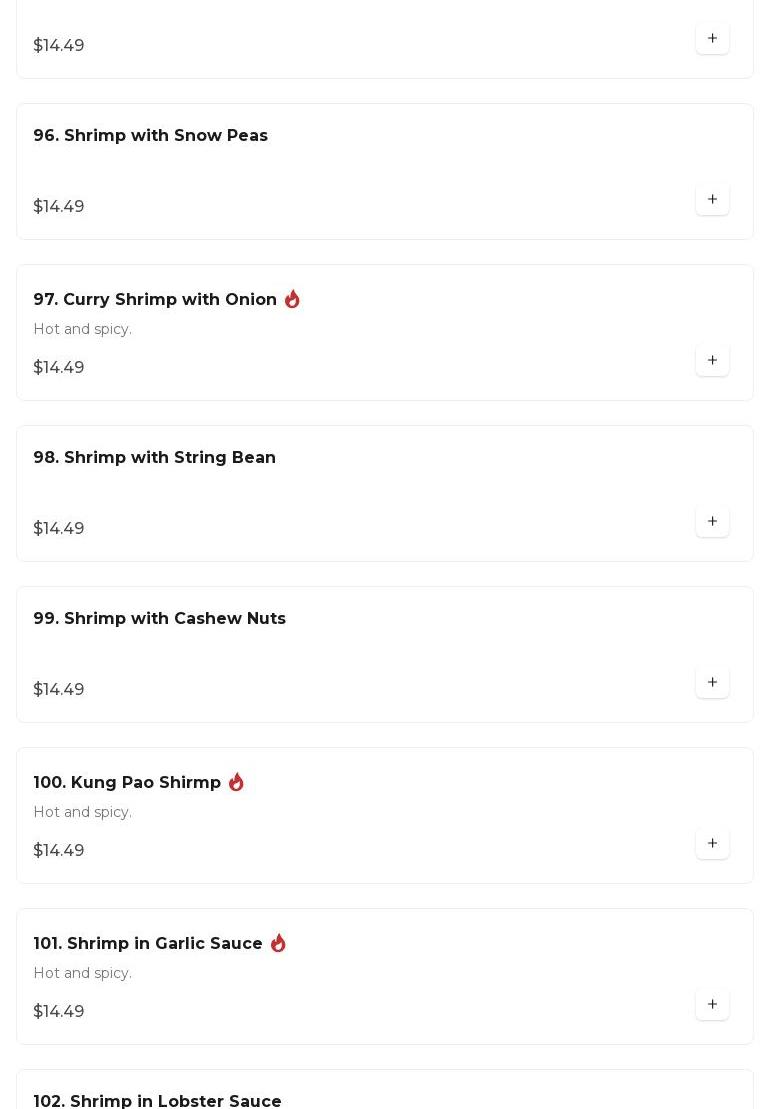The image size is (770, 1109).
Task: Click plus icon for Curry Shrimp with Onion
Action: pos(712,361)
